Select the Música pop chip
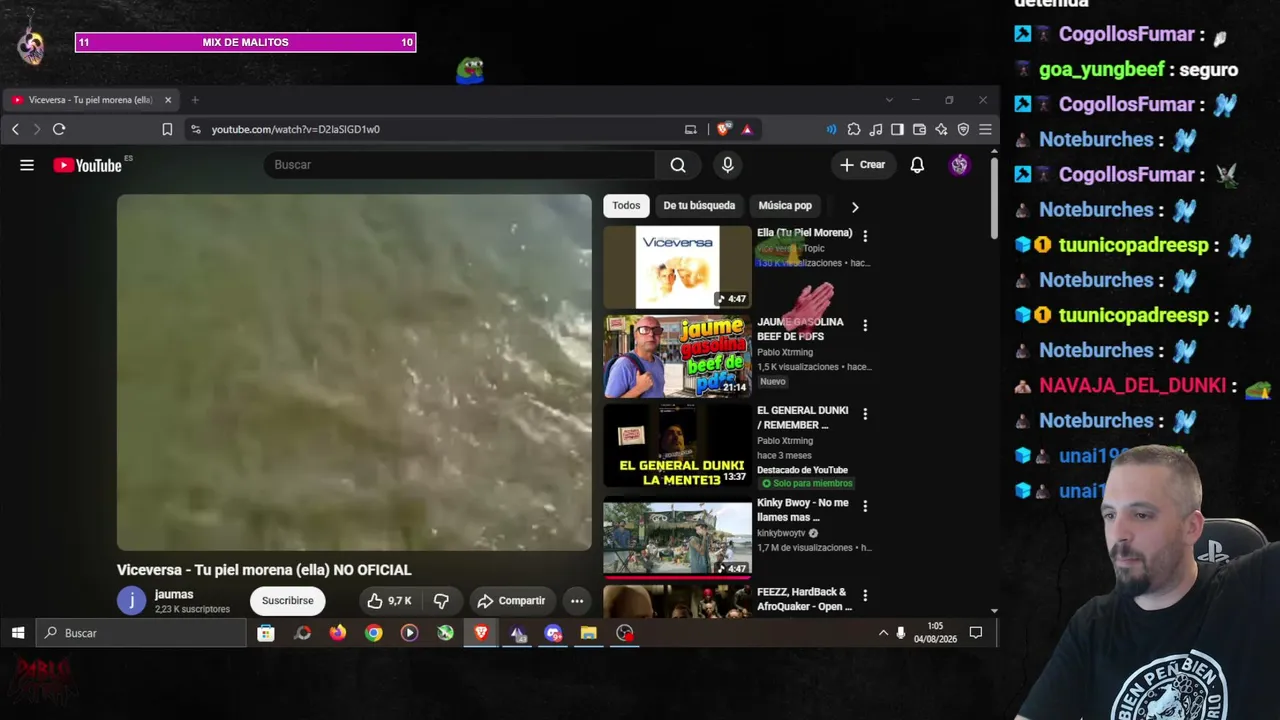 [x=785, y=206]
